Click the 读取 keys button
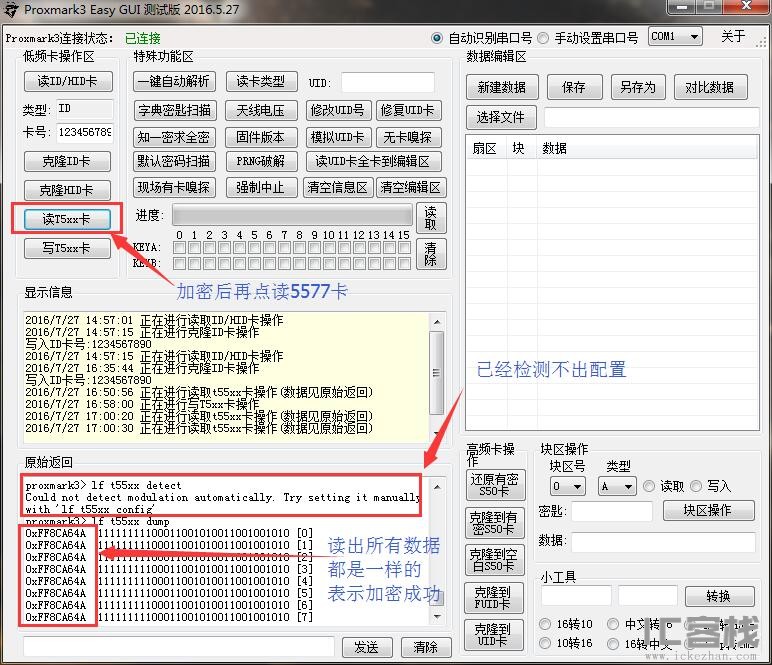772x665 pixels. [x=431, y=218]
